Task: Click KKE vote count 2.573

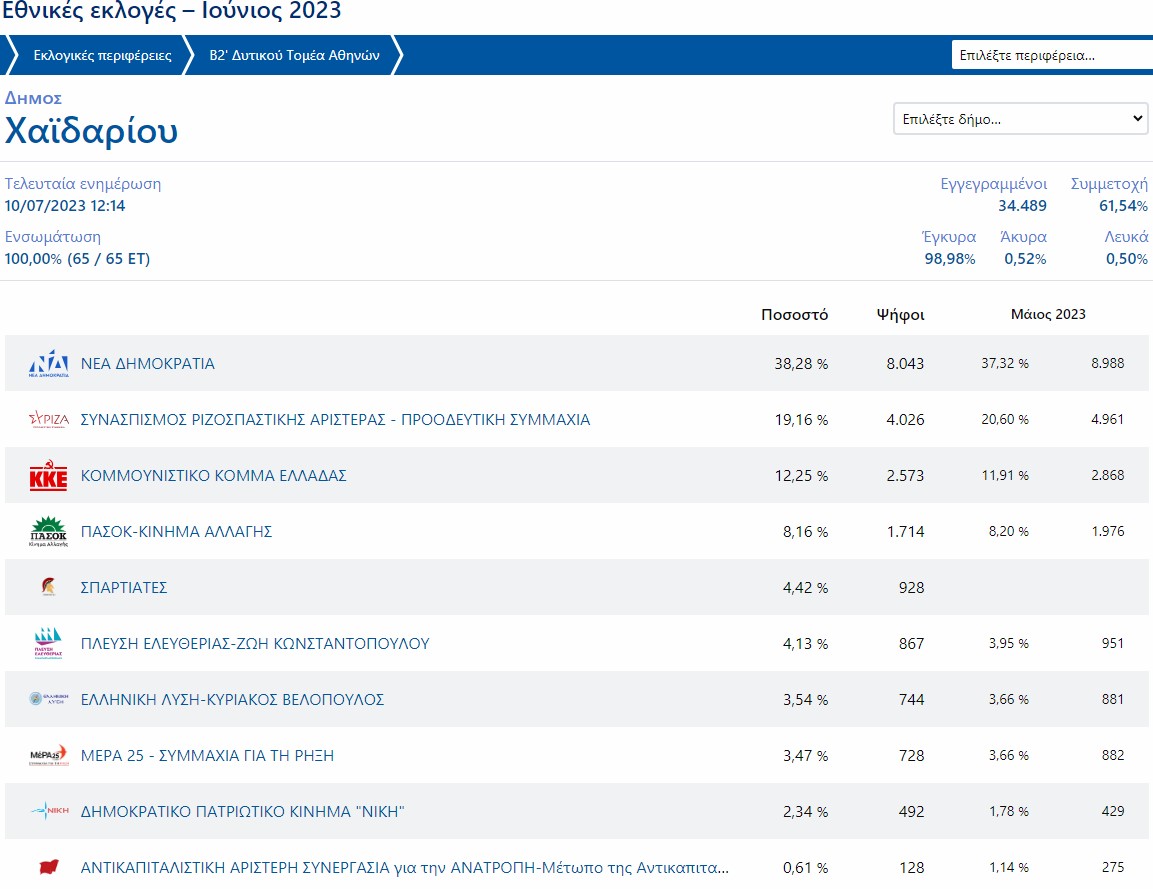Action: point(905,476)
